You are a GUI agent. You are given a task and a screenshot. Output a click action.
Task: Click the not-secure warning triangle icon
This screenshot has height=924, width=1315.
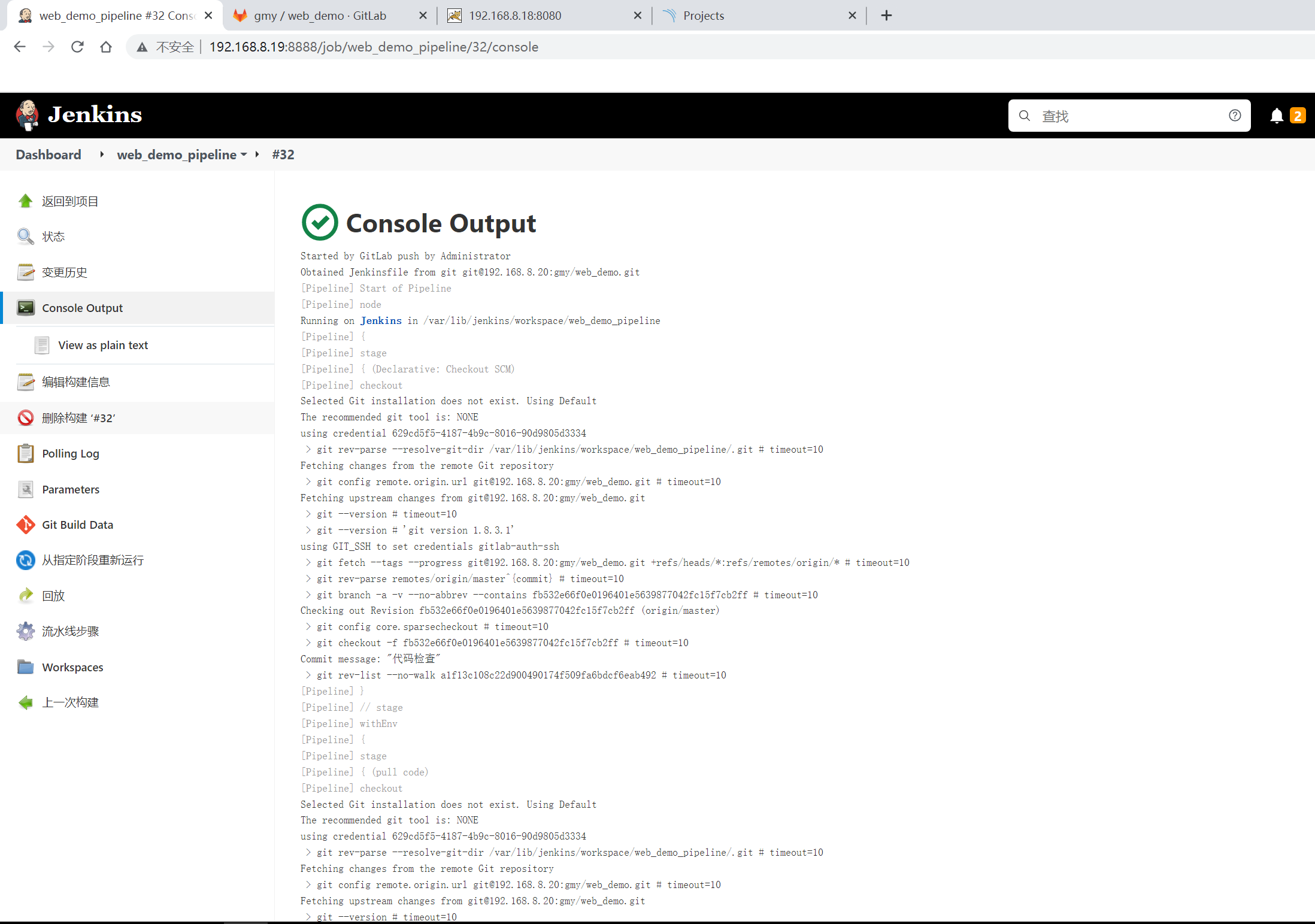click(x=142, y=47)
